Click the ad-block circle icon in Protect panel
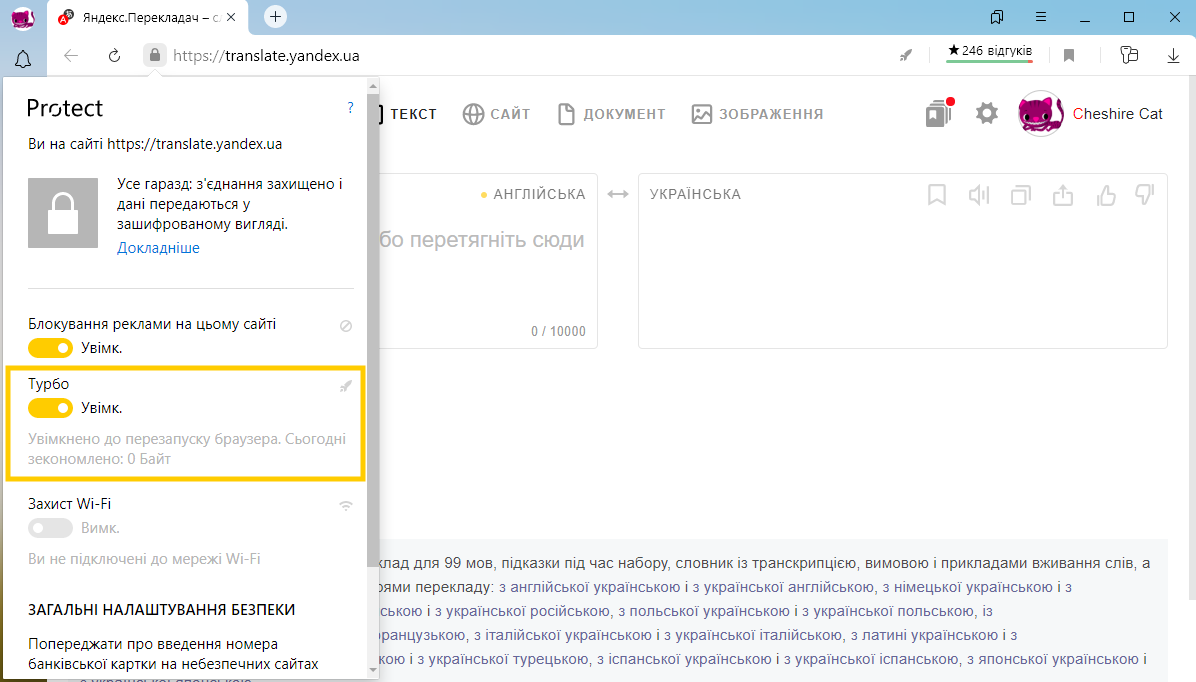 (x=346, y=326)
